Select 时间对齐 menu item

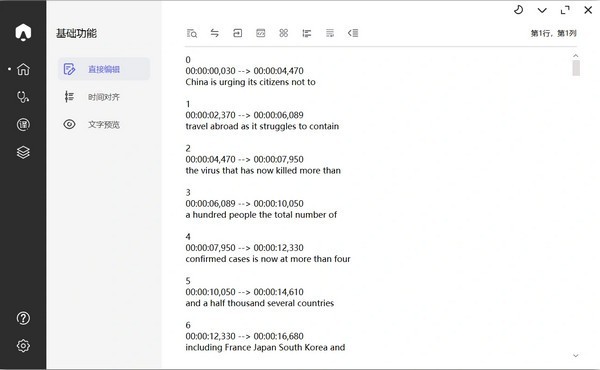104,97
